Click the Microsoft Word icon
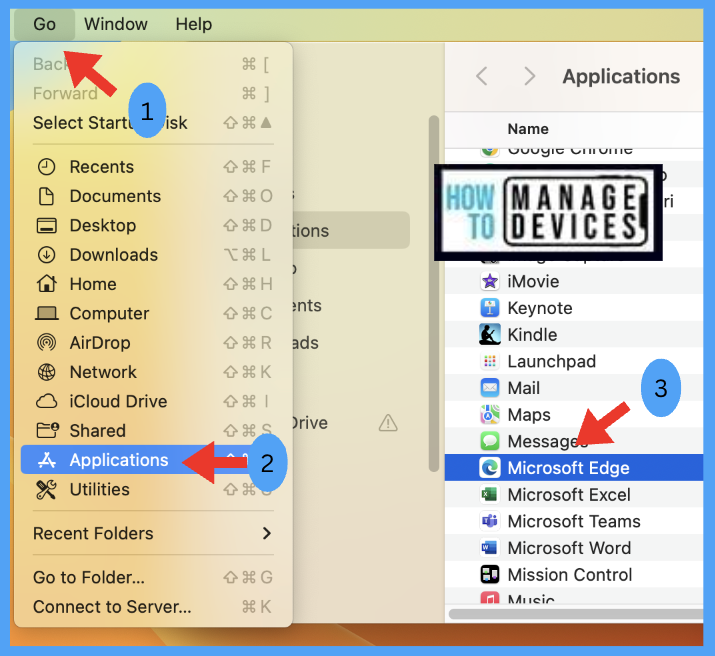This screenshot has height=656, width=715. click(x=490, y=548)
